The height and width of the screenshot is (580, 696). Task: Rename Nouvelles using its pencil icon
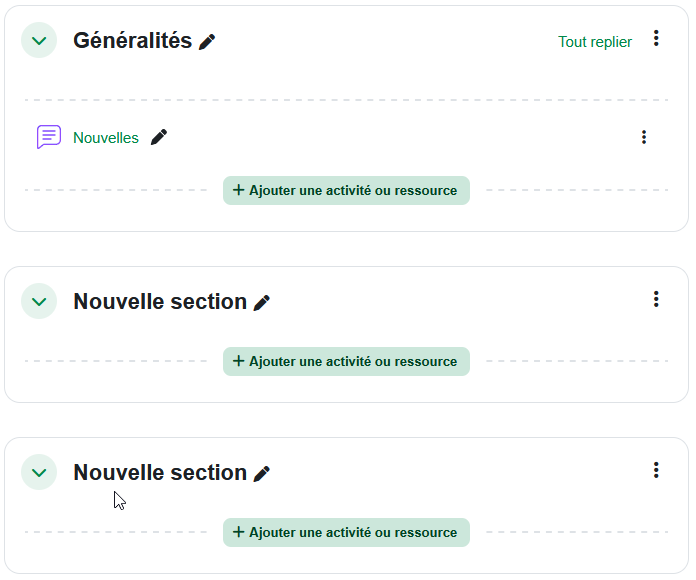159,137
